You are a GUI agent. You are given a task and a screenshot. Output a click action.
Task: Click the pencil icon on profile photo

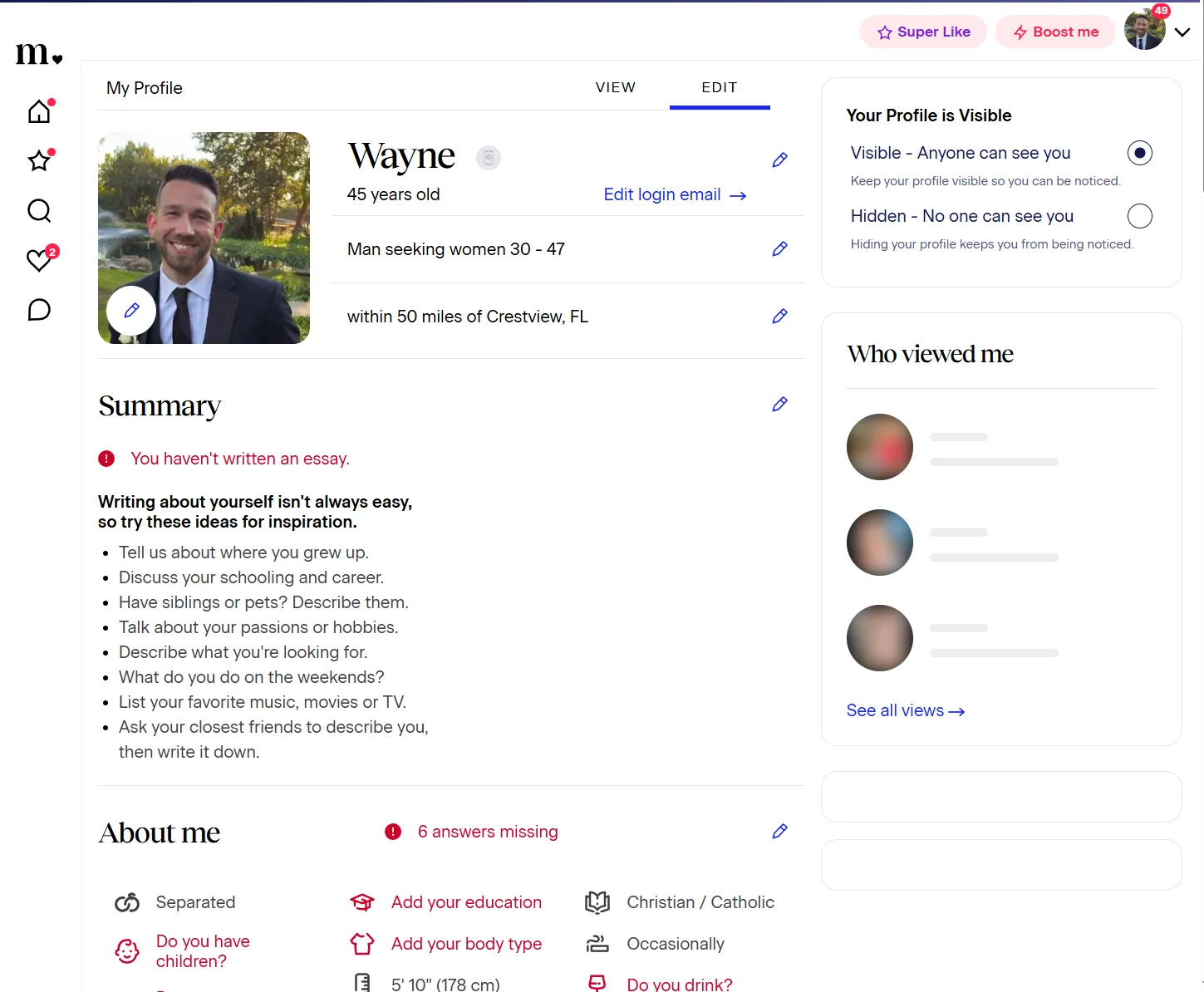(x=131, y=311)
